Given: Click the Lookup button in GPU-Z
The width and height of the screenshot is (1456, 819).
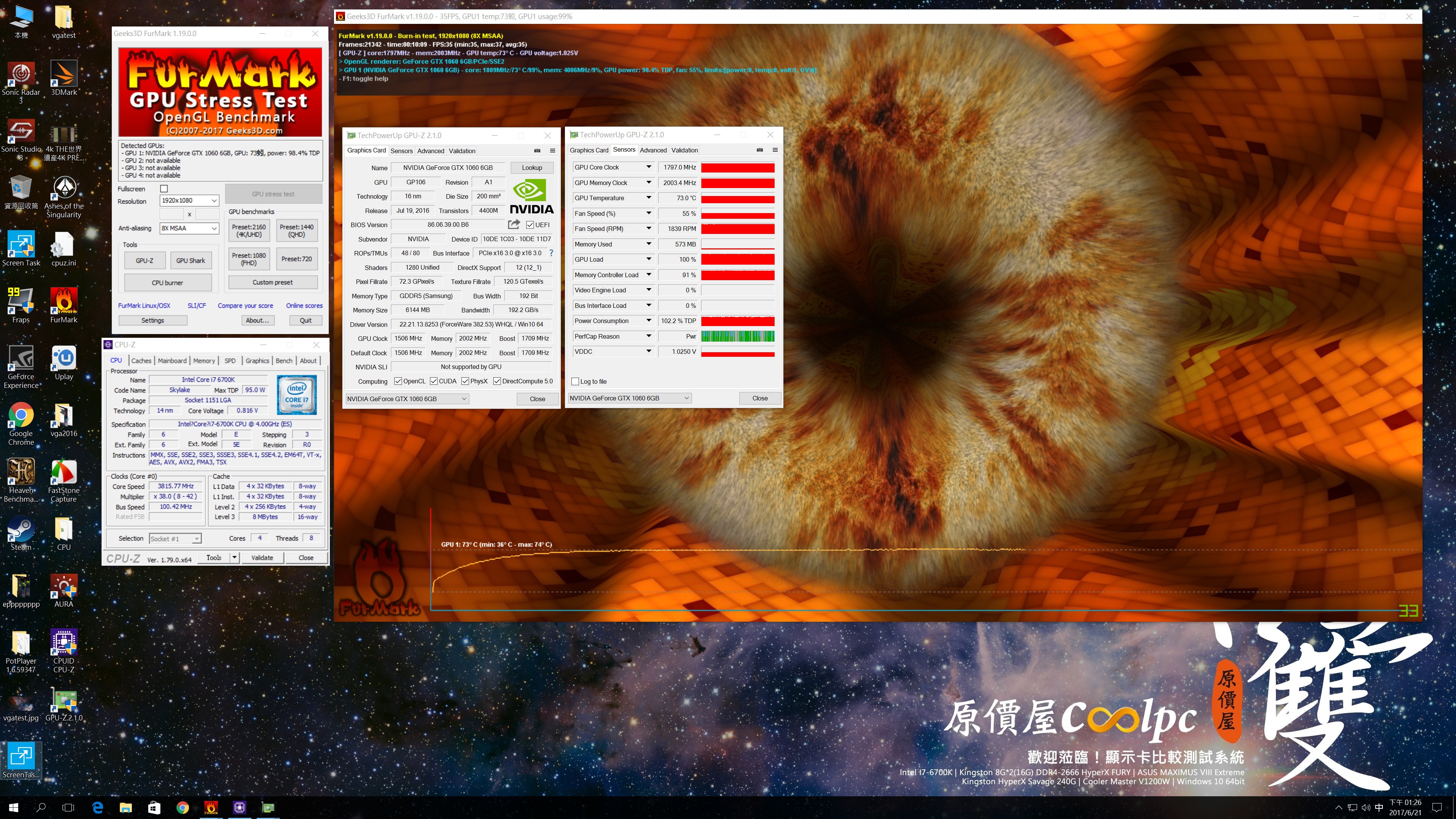Looking at the screenshot, I should [x=532, y=168].
